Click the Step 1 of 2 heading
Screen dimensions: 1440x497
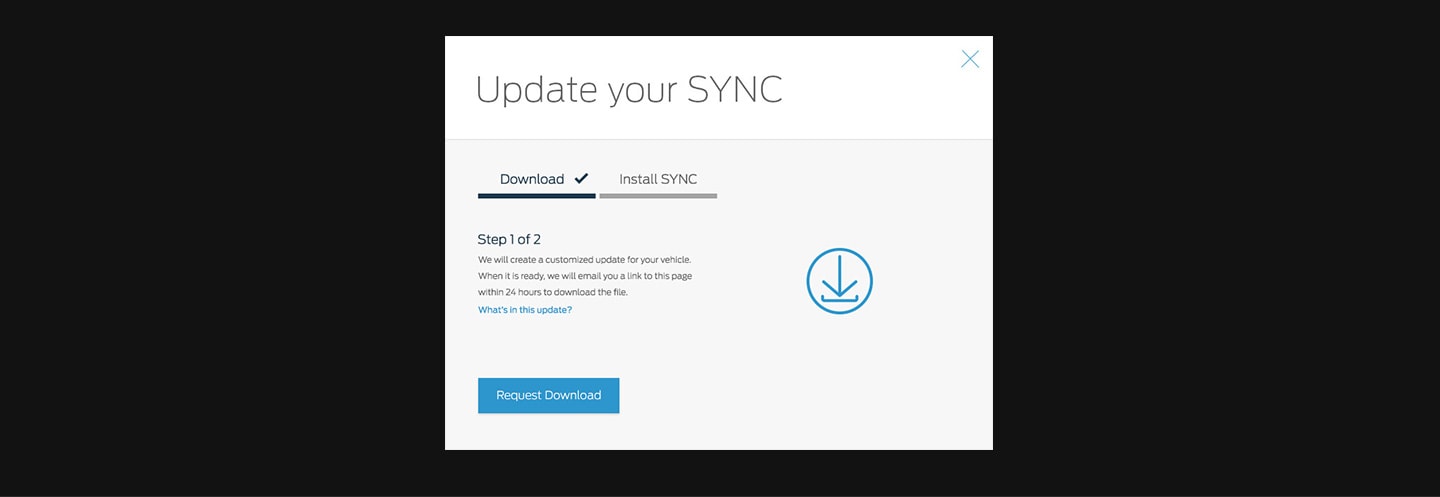[509, 239]
